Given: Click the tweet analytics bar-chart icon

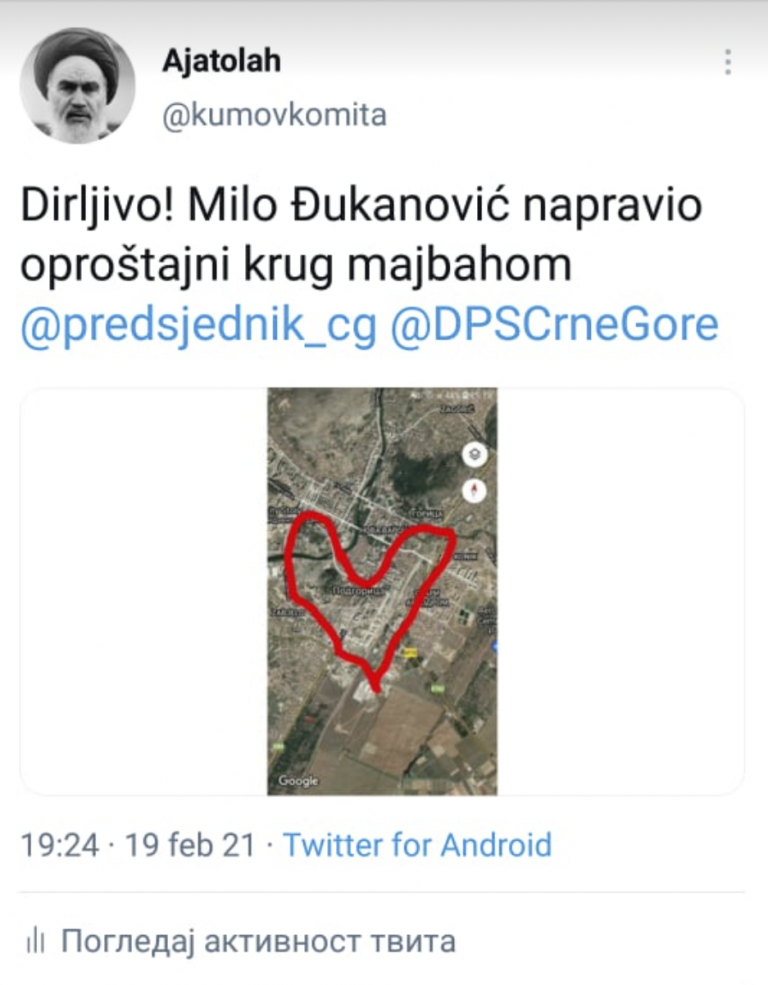Looking at the screenshot, I should click(x=36, y=941).
